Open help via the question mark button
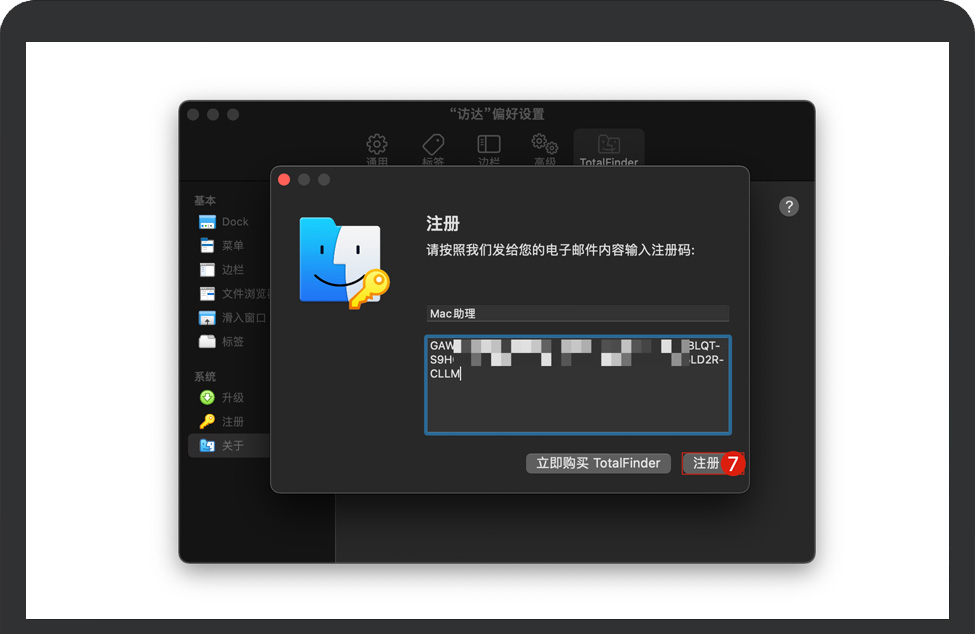975x634 pixels. tap(789, 206)
